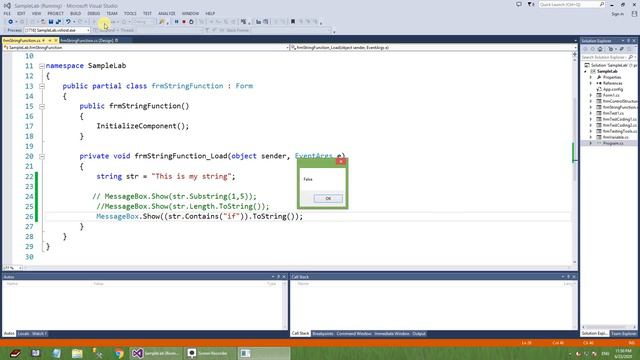Expand the Properties node in Solution Explorer
640x360 pixels.
(591, 77)
